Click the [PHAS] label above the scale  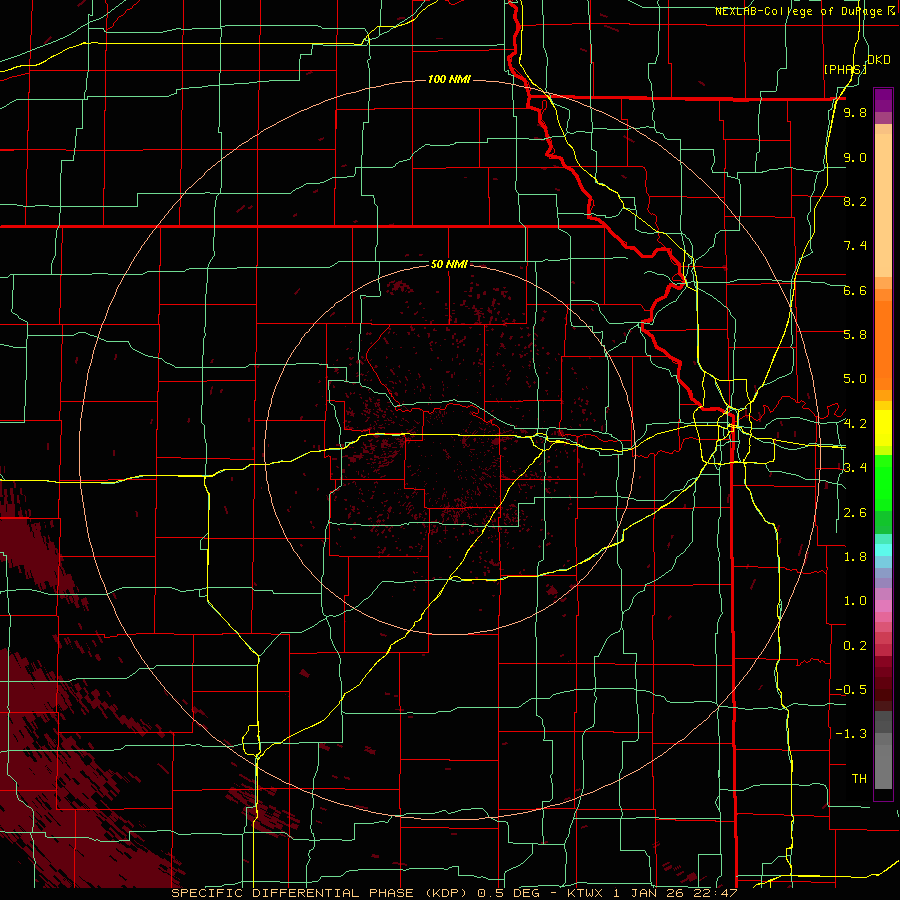pos(845,69)
